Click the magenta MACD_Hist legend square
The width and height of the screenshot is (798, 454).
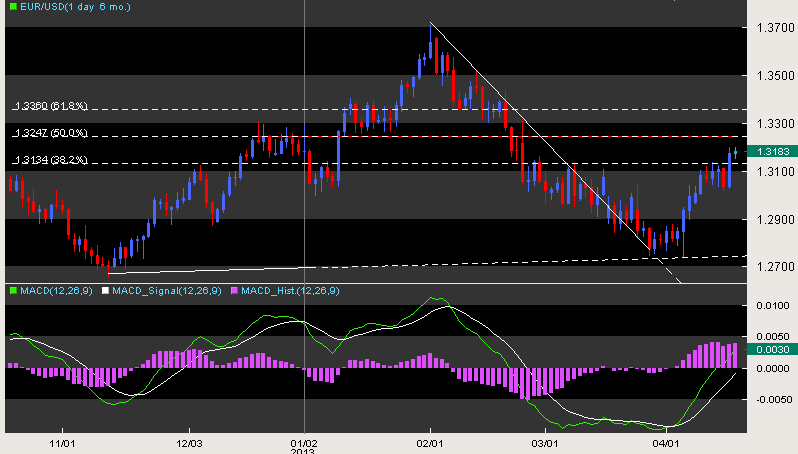coord(234,291)
